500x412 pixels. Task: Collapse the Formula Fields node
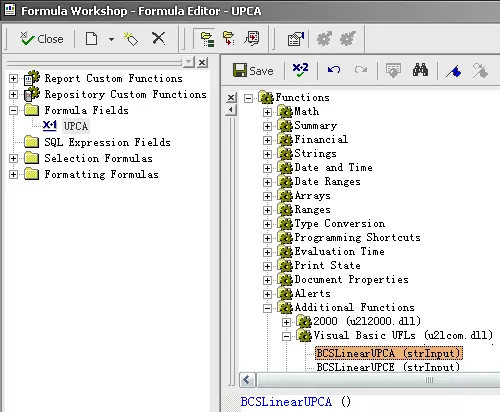13,110
